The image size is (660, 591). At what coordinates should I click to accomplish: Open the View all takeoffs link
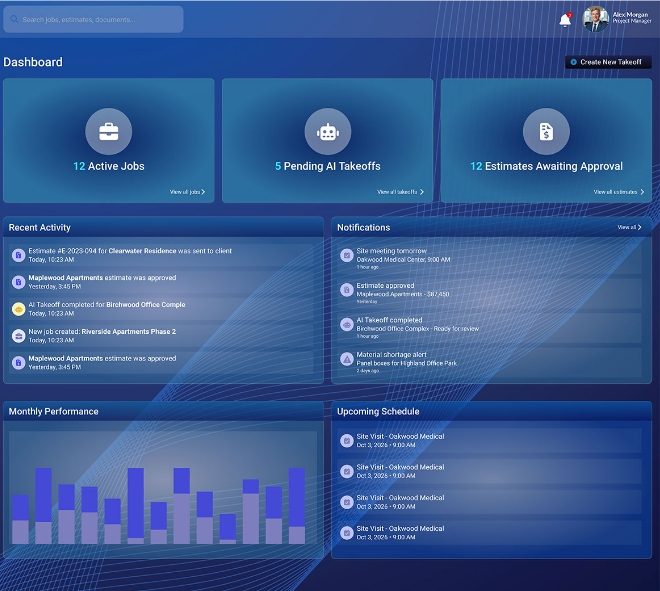400,192
